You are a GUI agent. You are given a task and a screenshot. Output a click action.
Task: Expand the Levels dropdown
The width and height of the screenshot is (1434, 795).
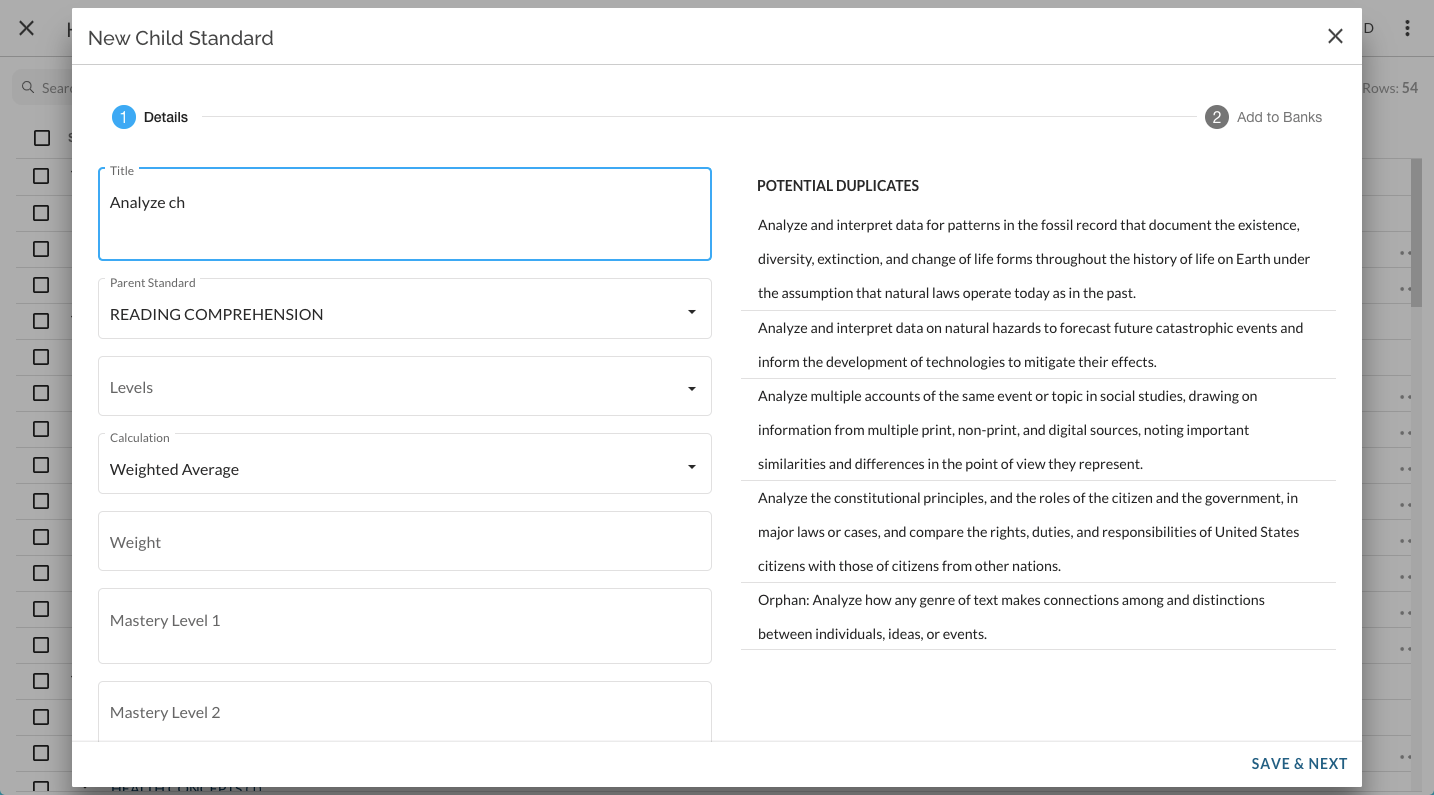[405, 386]
